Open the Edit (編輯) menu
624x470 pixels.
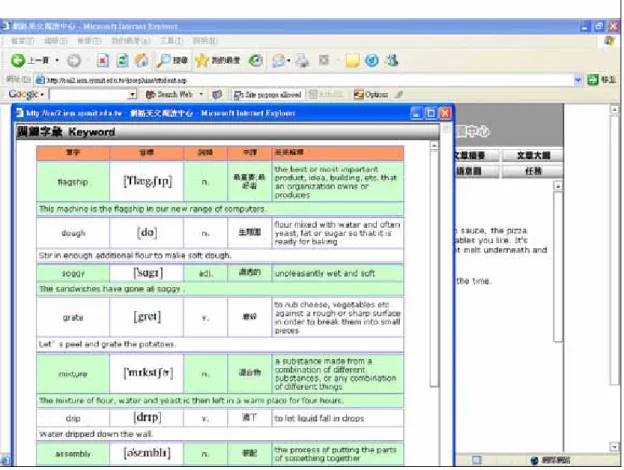tap(56, 41)
